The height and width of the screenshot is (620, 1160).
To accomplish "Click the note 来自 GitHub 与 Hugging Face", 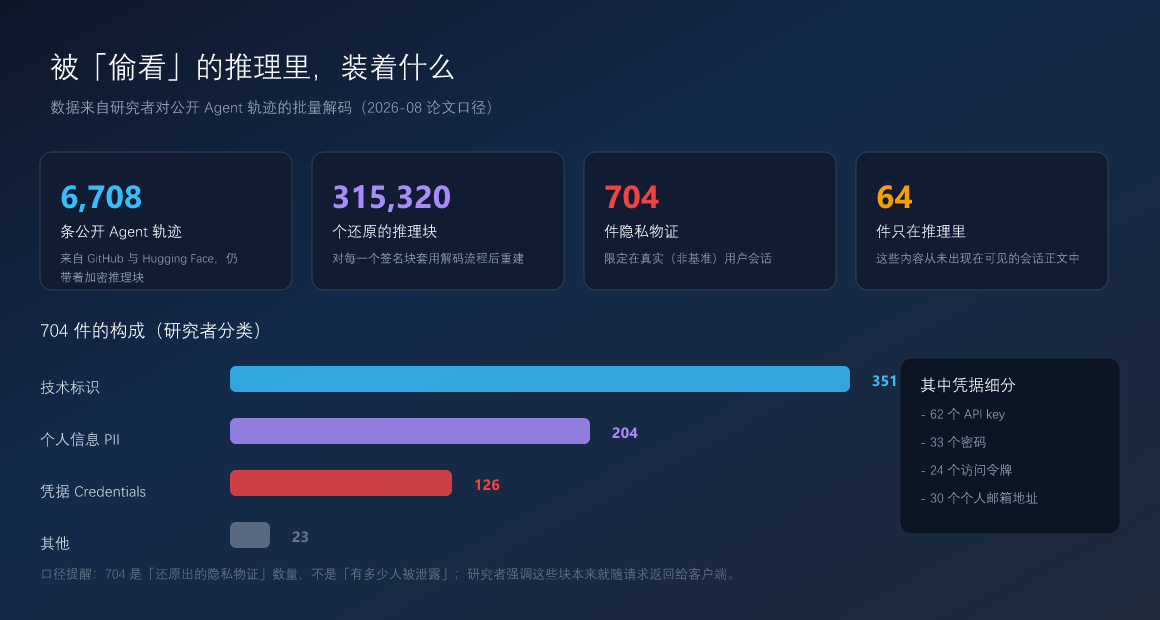I will [149, 268].
